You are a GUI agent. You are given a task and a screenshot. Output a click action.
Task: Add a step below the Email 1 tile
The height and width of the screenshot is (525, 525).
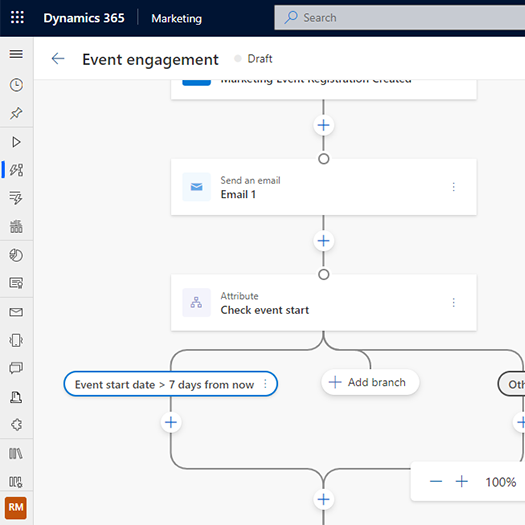(323, 241)
